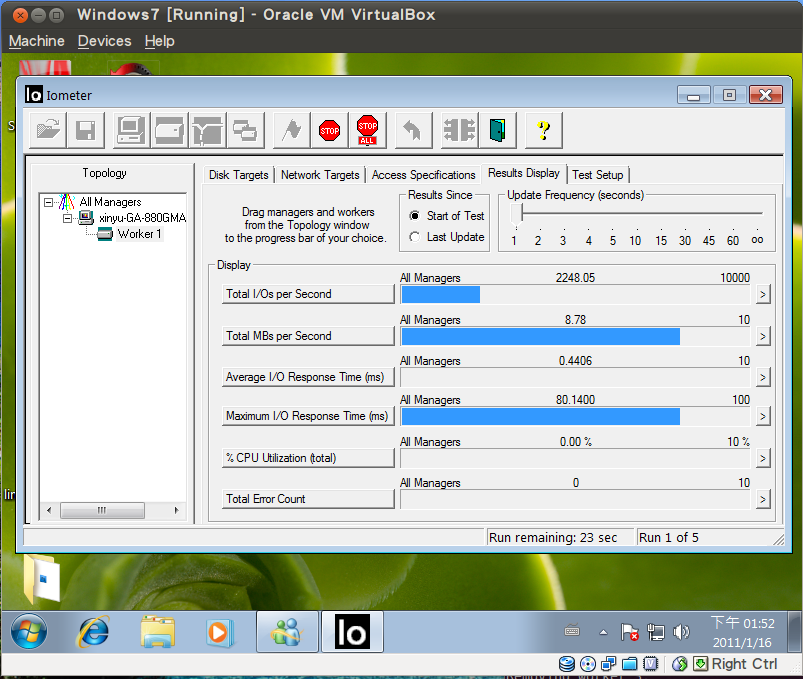
Task: Click Maximum I/O Response Time progress bar
Action: tap(576, 416)
